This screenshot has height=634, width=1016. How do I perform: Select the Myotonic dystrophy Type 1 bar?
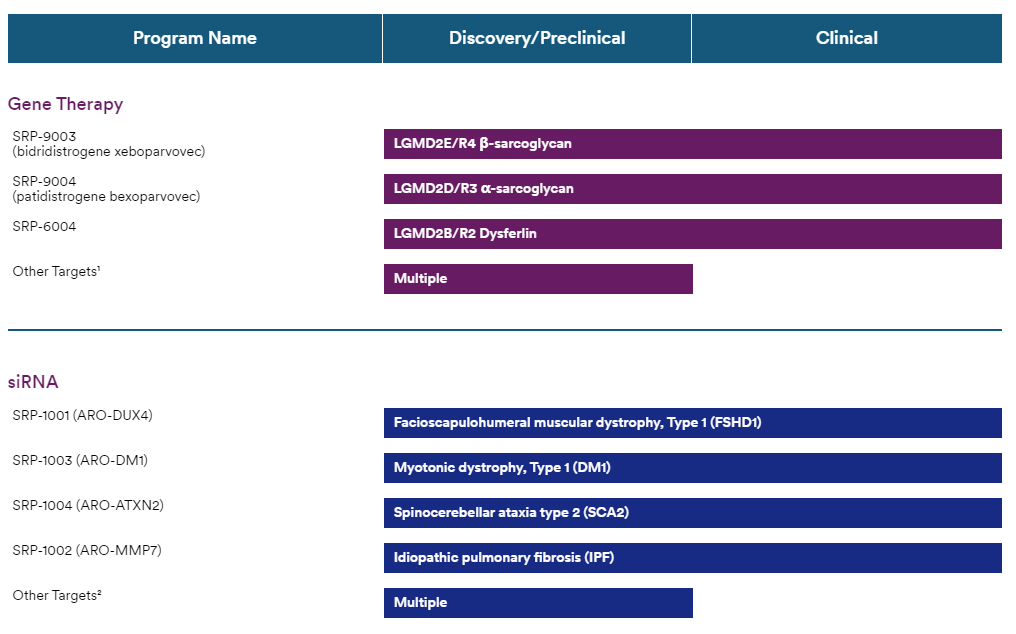[692, 468]
